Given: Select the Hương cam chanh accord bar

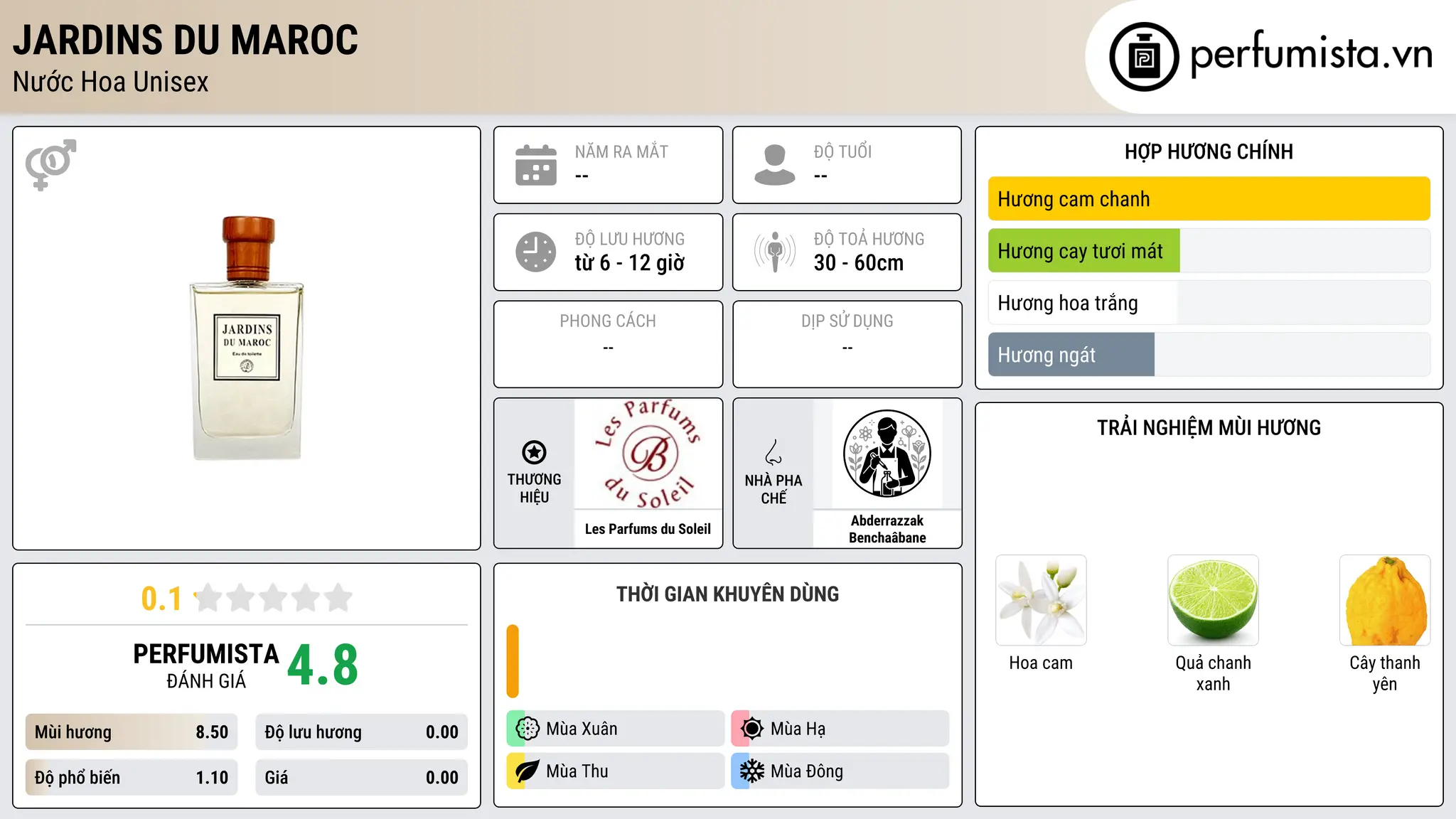Looking at the screenshot, I should point(1209,199).
